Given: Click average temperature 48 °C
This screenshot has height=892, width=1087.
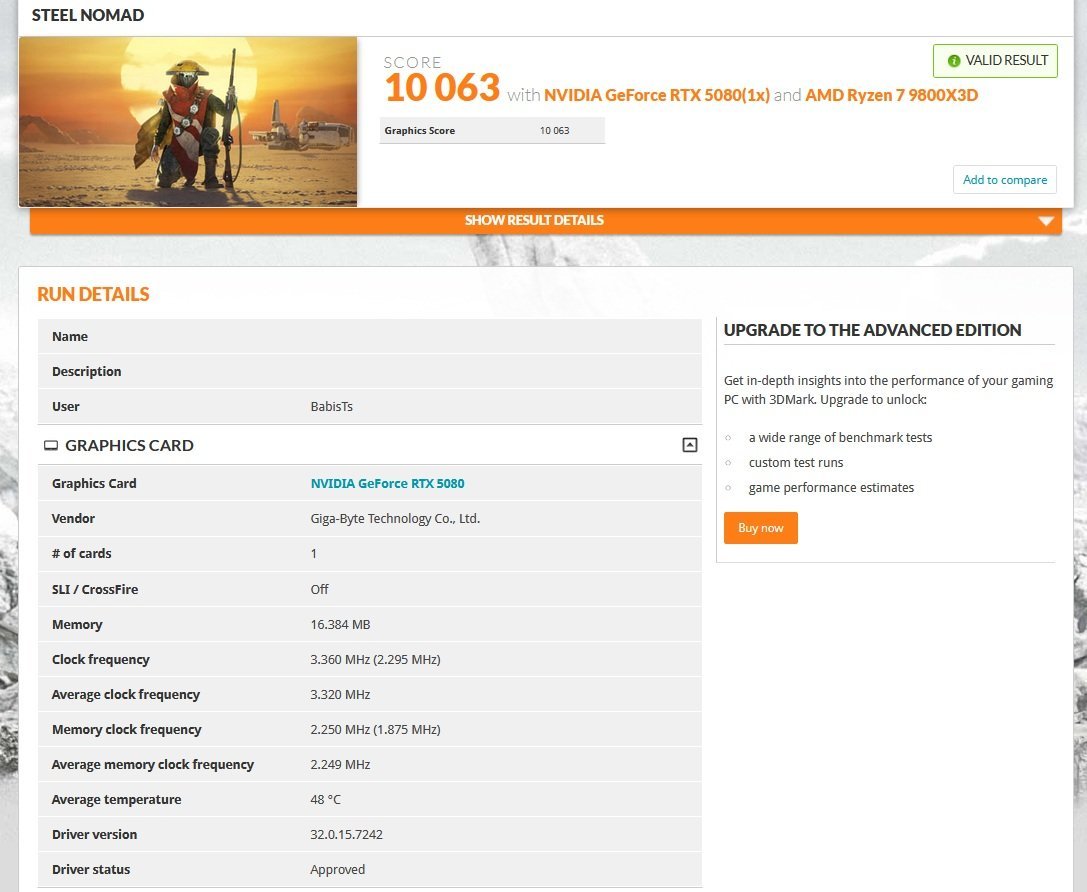Looking at the screenshot, I should [326, 799].
